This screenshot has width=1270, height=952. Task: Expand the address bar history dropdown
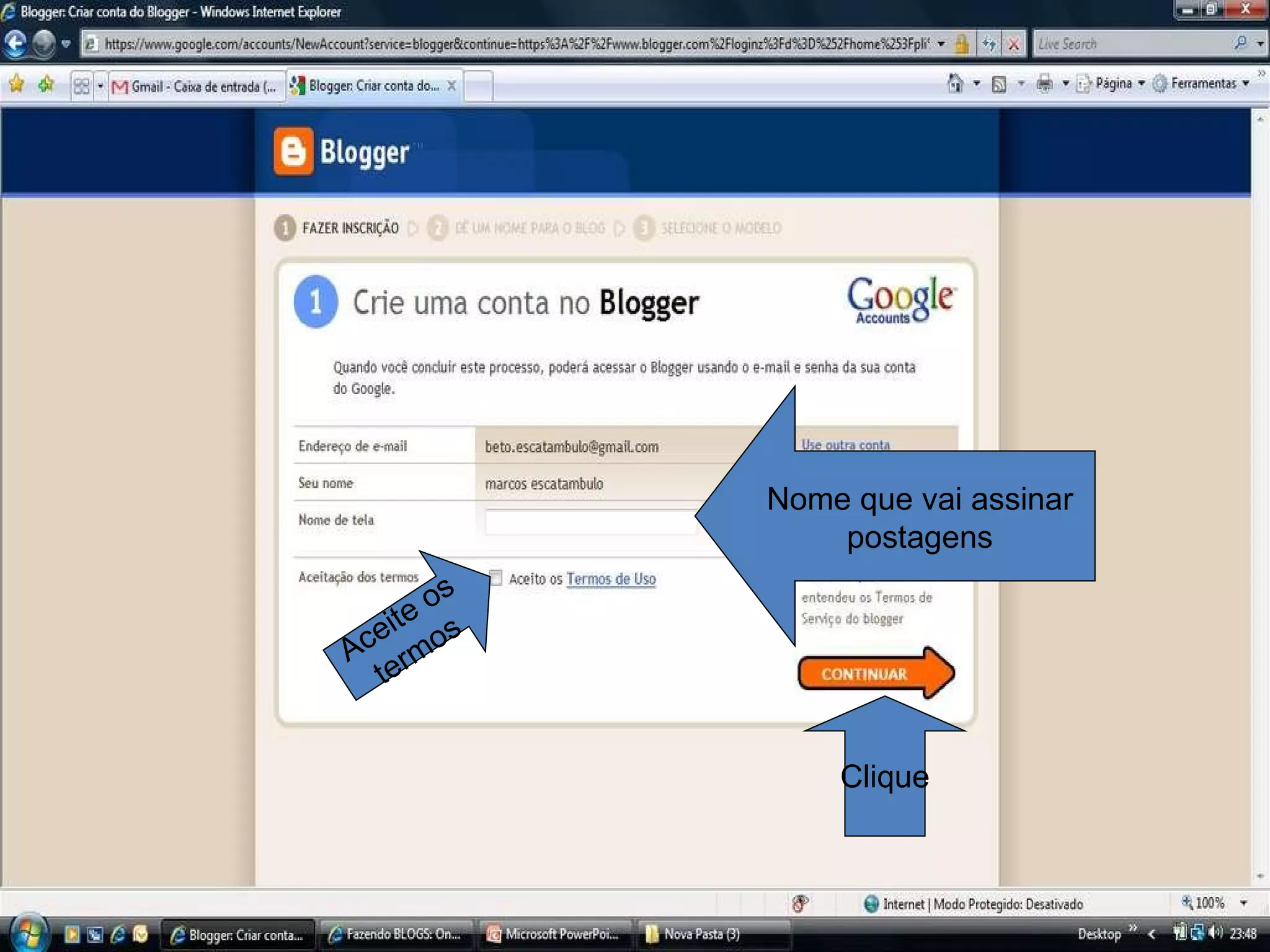[941, 44]
